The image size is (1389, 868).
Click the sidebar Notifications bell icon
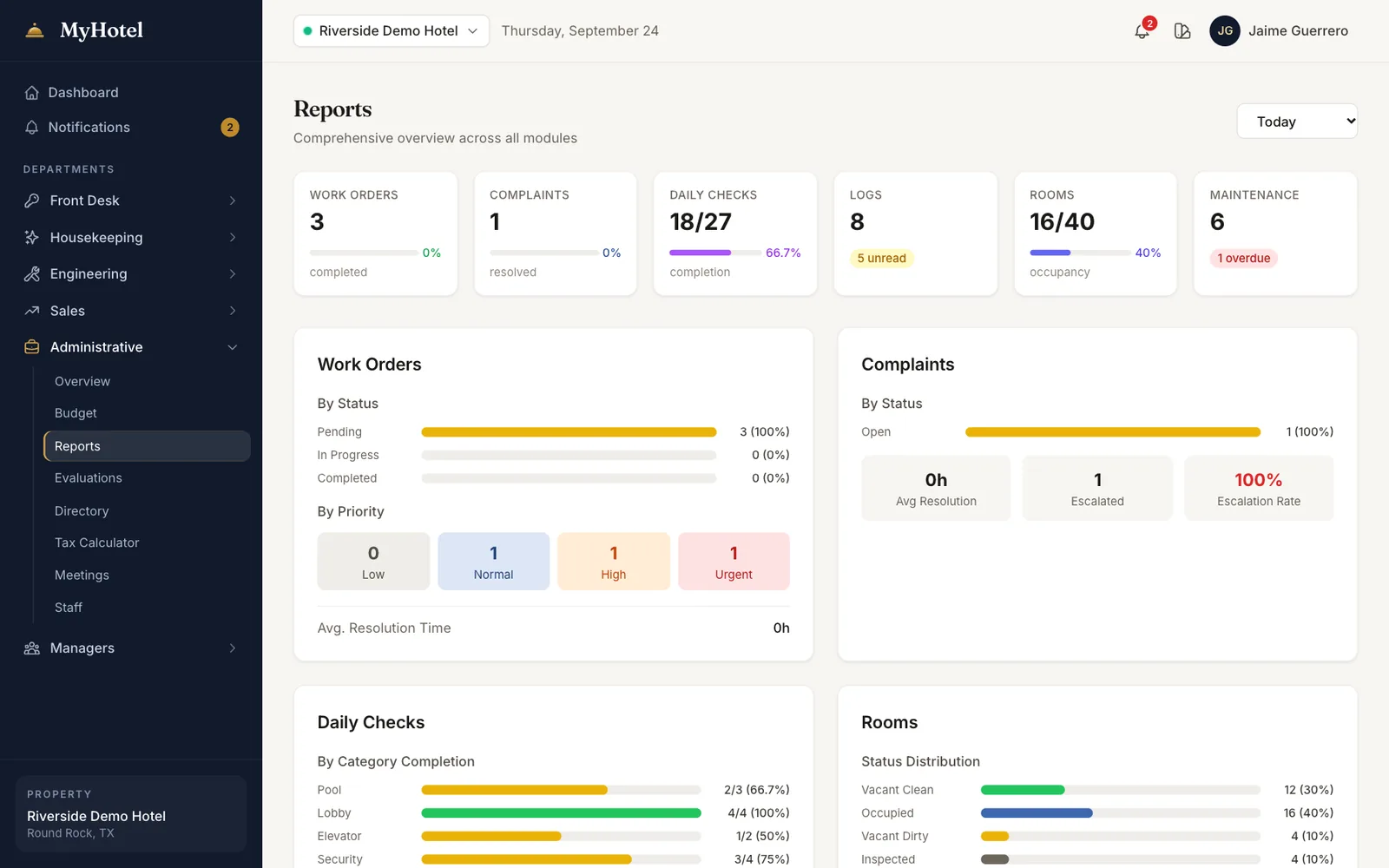click(x=32, y=128)
